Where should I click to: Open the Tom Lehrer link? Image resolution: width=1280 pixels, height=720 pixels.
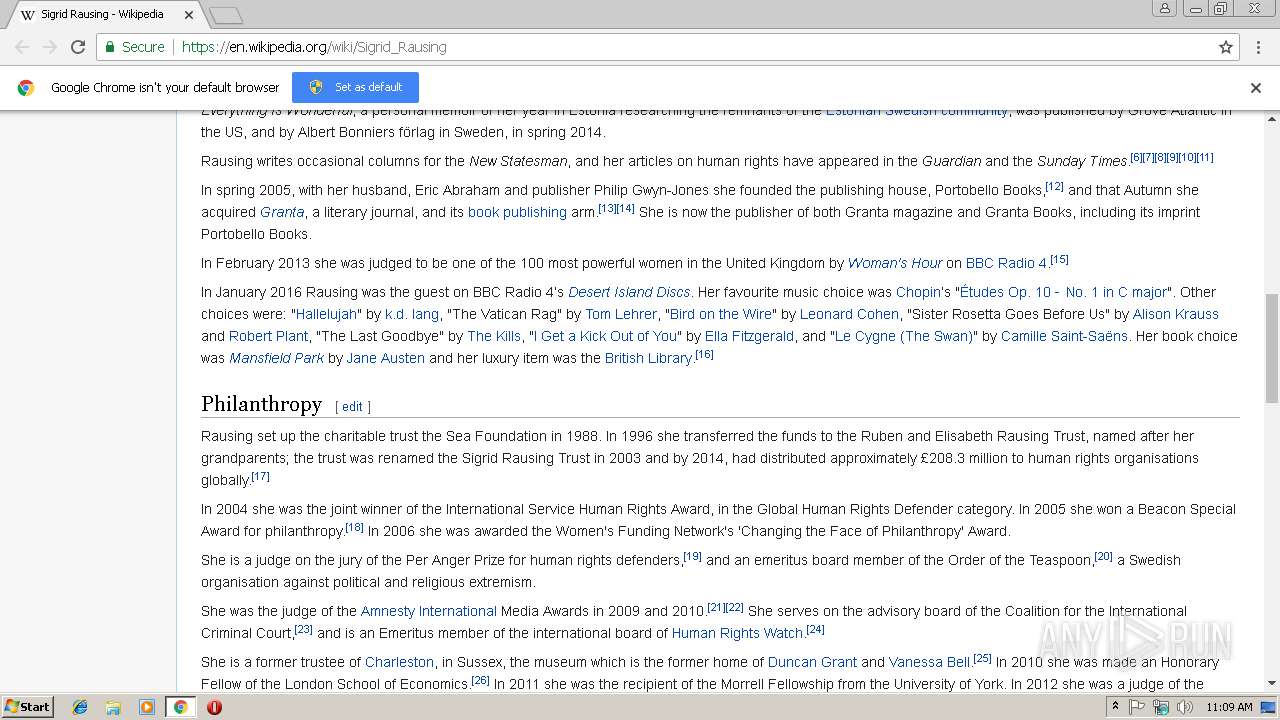coord(621,314)
